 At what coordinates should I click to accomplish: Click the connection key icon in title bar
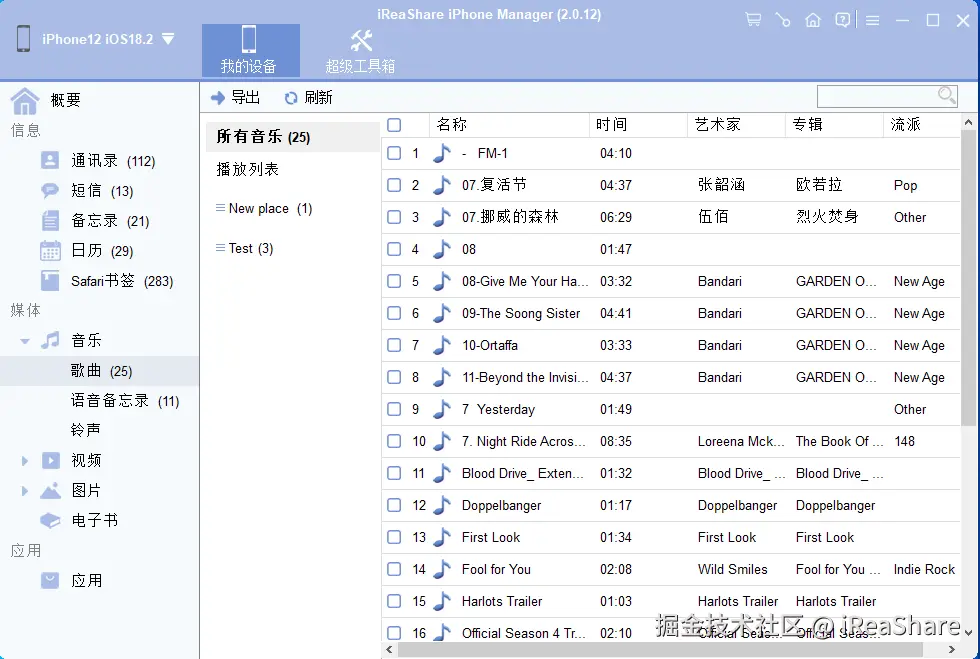click(x=783, y=19)
